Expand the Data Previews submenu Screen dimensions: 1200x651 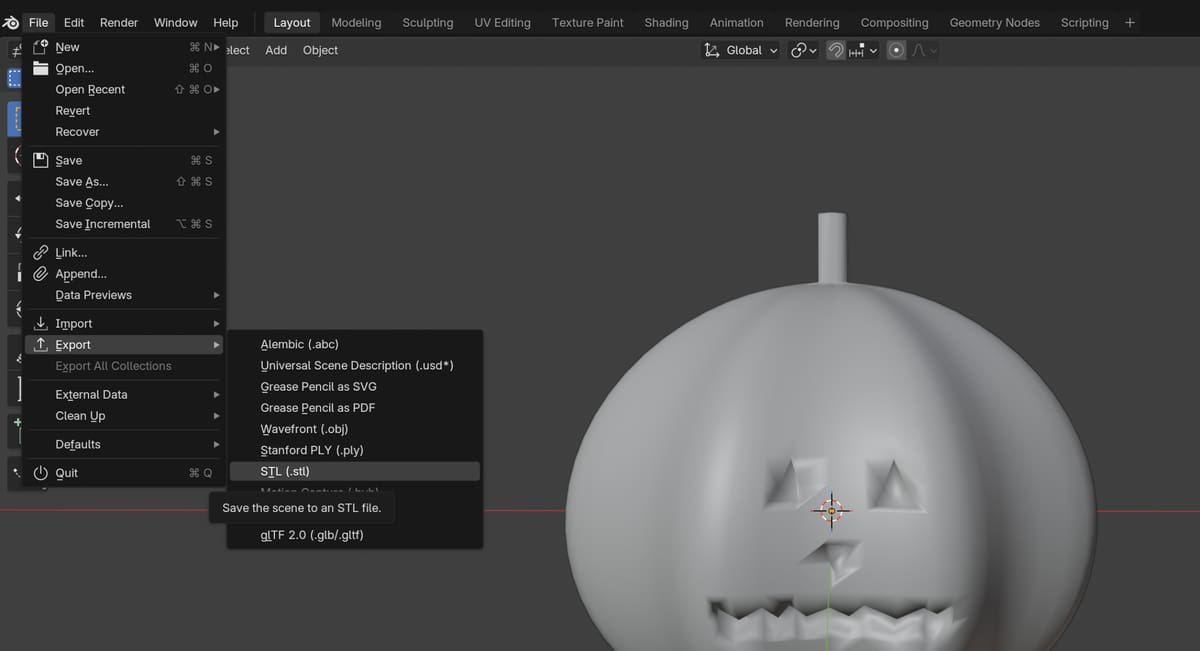pos(124,295)
